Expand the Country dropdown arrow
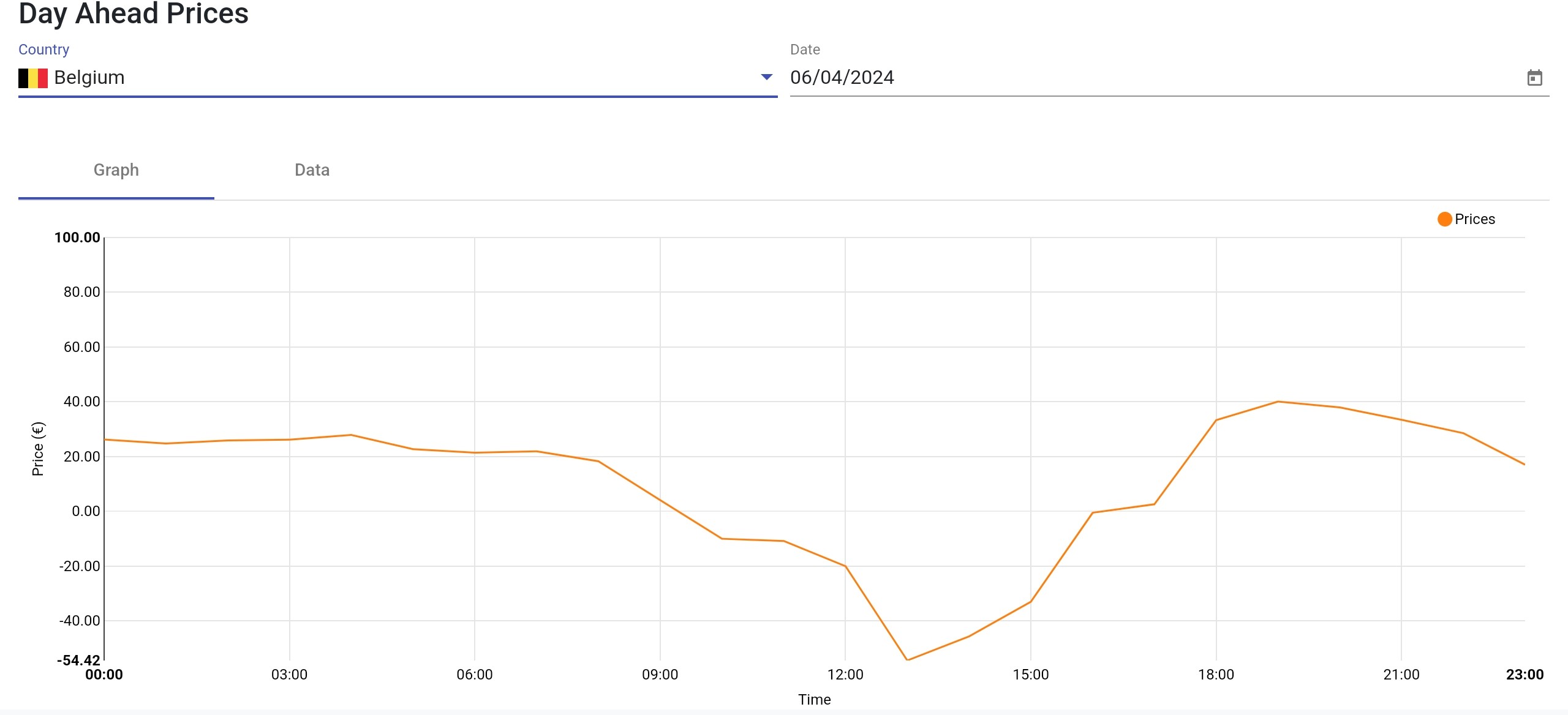1568x715 pixels. pos(766,77)
